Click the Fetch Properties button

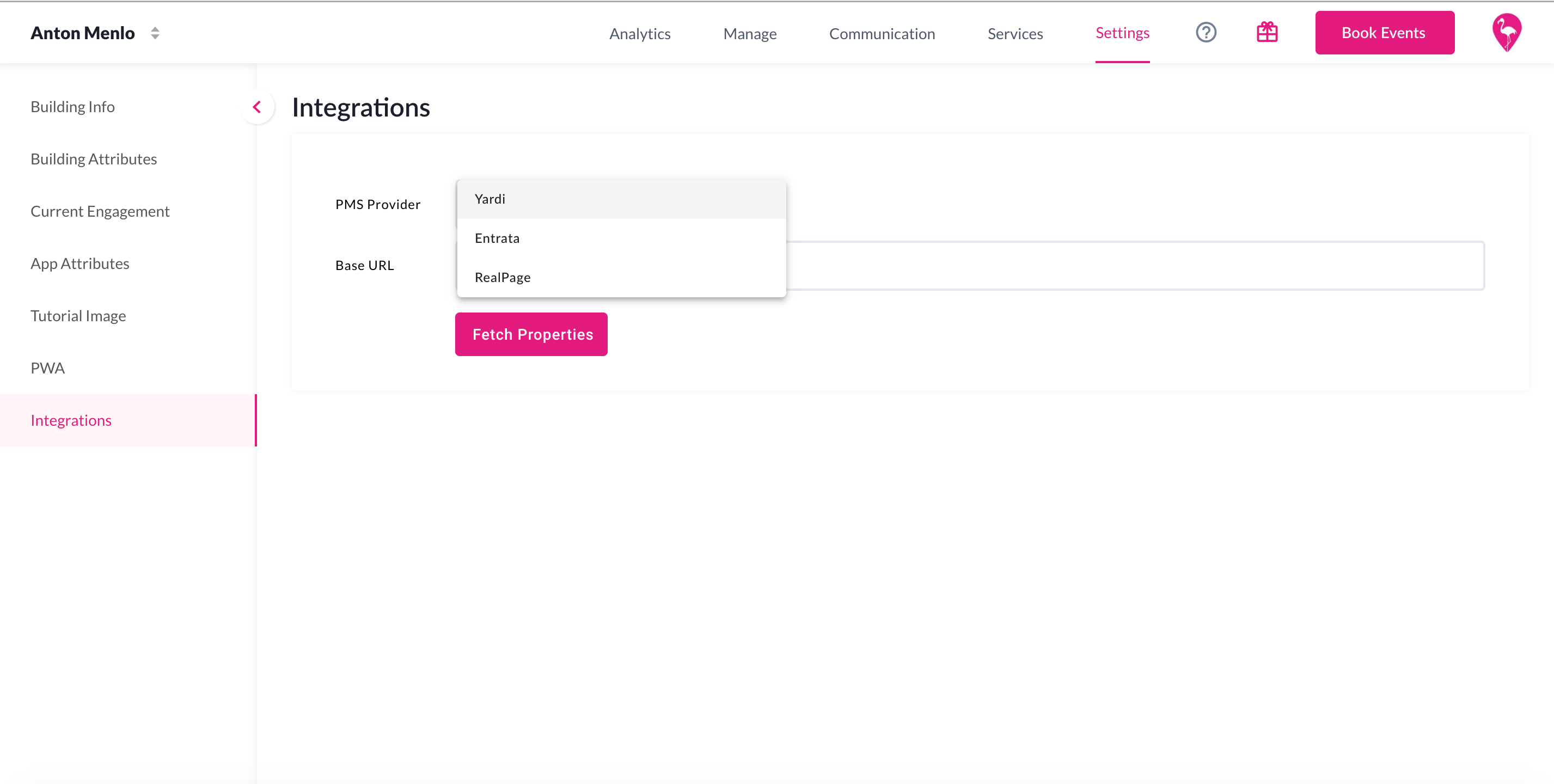(531, 334)
